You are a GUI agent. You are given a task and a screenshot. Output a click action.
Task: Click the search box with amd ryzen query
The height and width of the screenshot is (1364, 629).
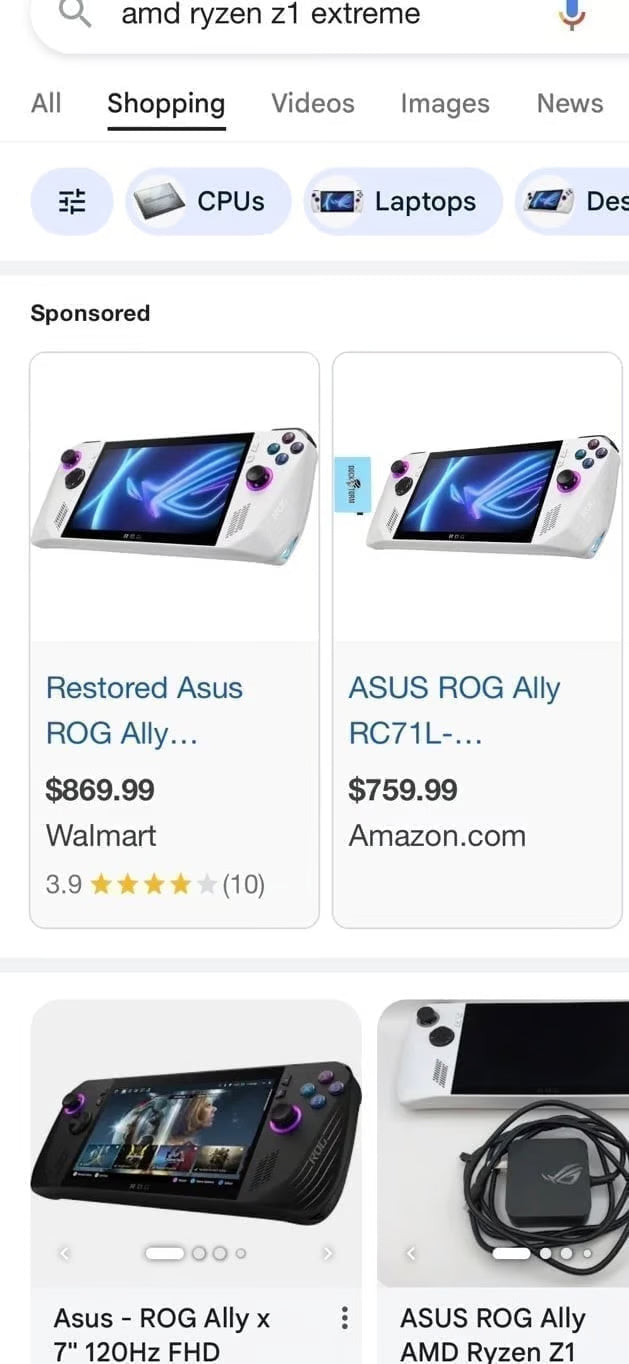point(300,14)
